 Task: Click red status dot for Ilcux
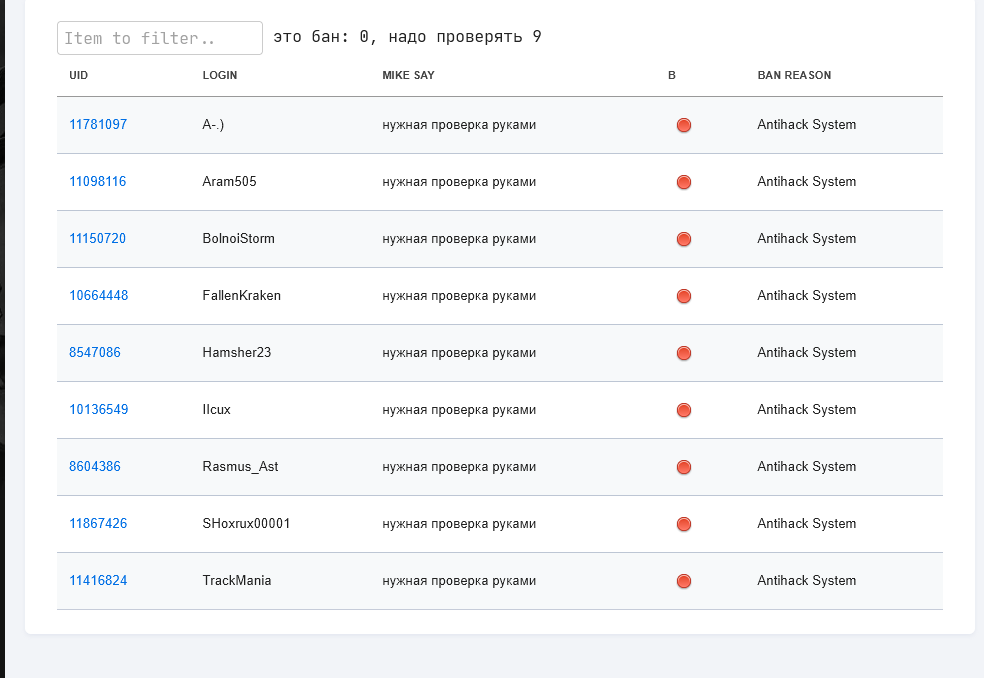tap(684, 410)
